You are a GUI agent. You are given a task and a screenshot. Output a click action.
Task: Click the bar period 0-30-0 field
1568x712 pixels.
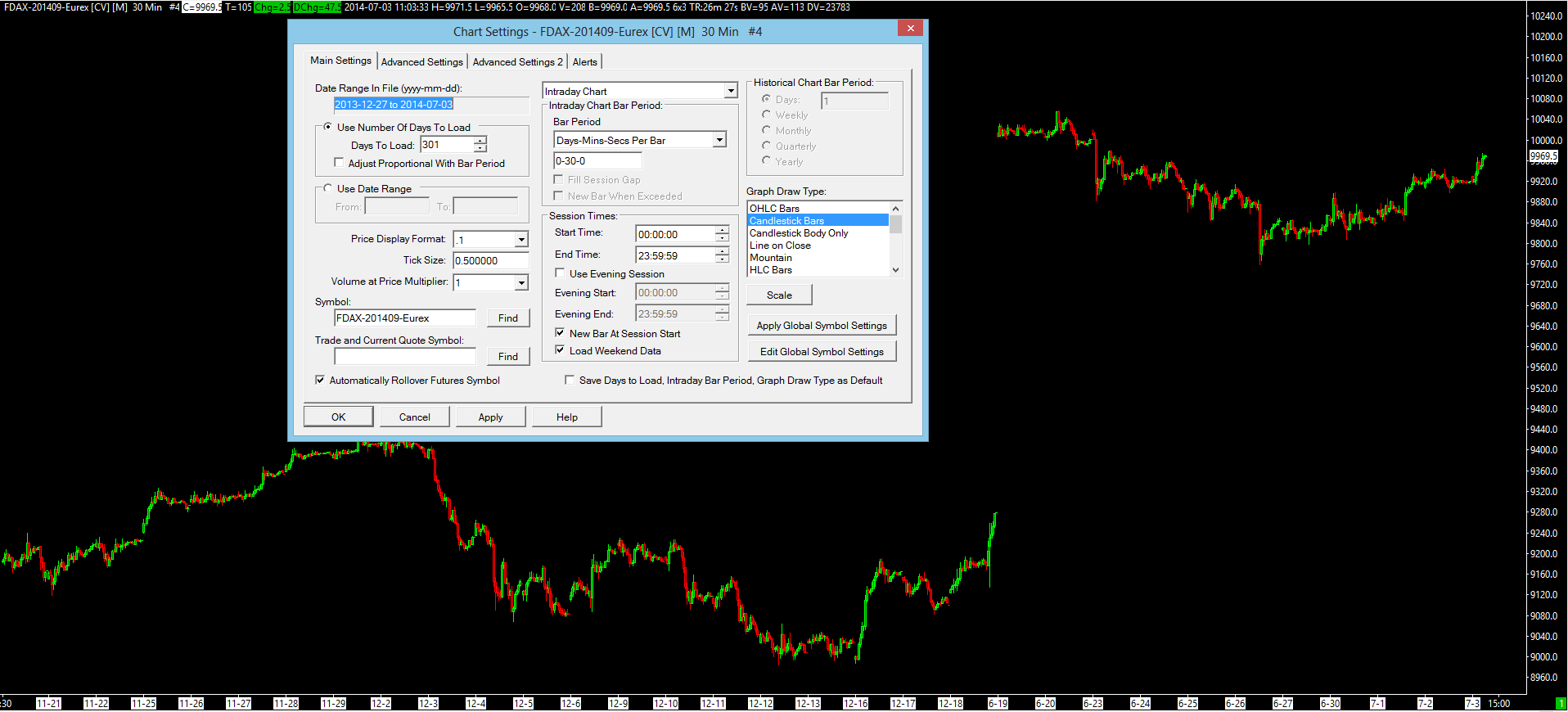(597, 161)
